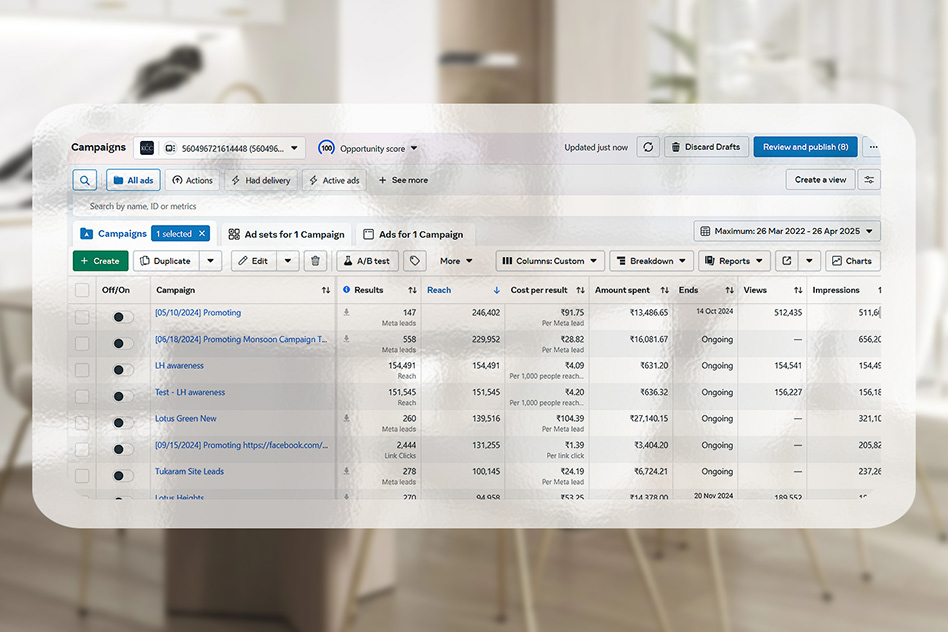Click the Create a view button

point(820,180)
